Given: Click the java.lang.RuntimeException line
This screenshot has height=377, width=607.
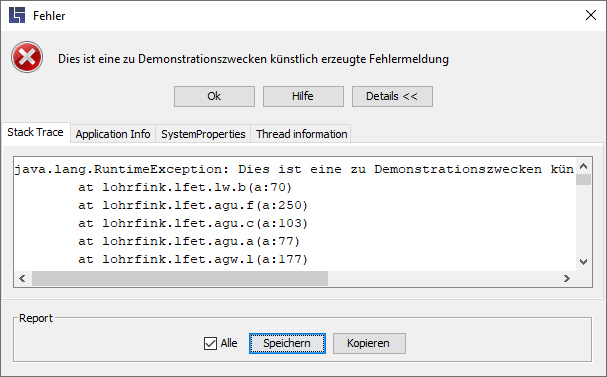Looking at the screenshot, I should (294, 170).
